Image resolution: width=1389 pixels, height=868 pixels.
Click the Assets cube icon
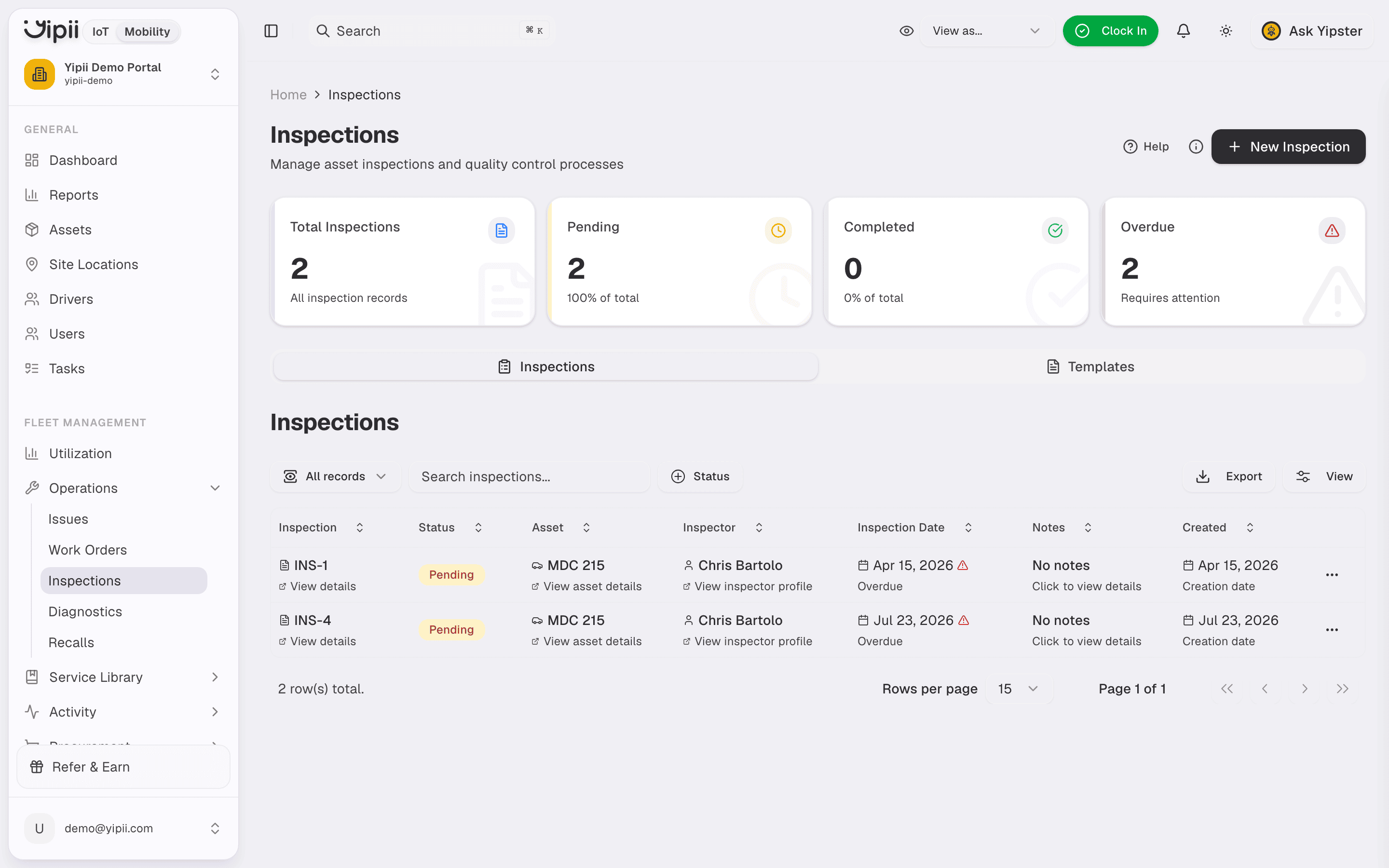click(31, 230)
